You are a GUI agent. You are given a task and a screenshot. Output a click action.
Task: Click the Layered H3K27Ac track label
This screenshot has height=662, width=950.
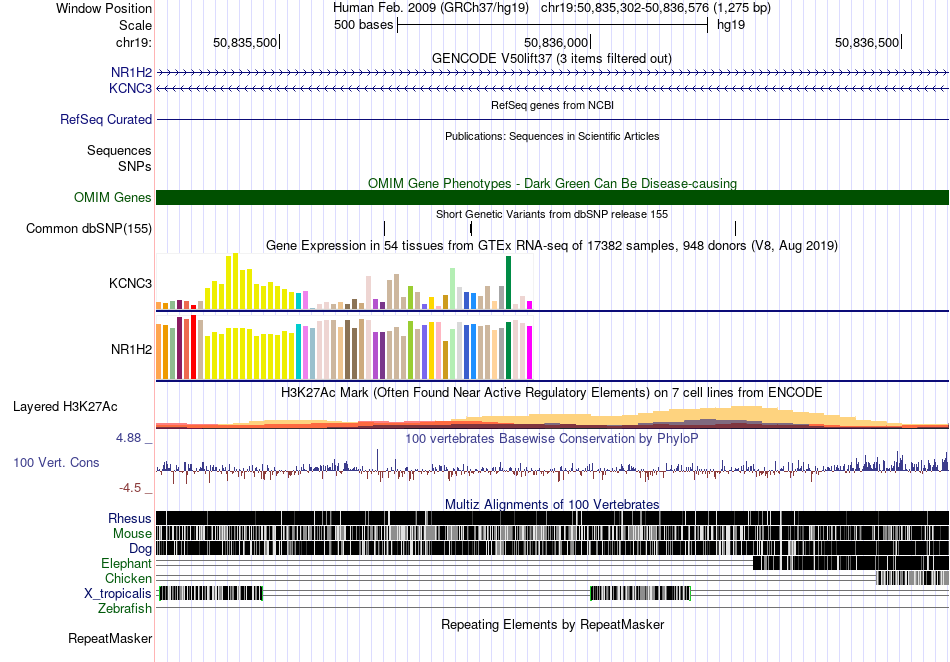click(65, 406)
